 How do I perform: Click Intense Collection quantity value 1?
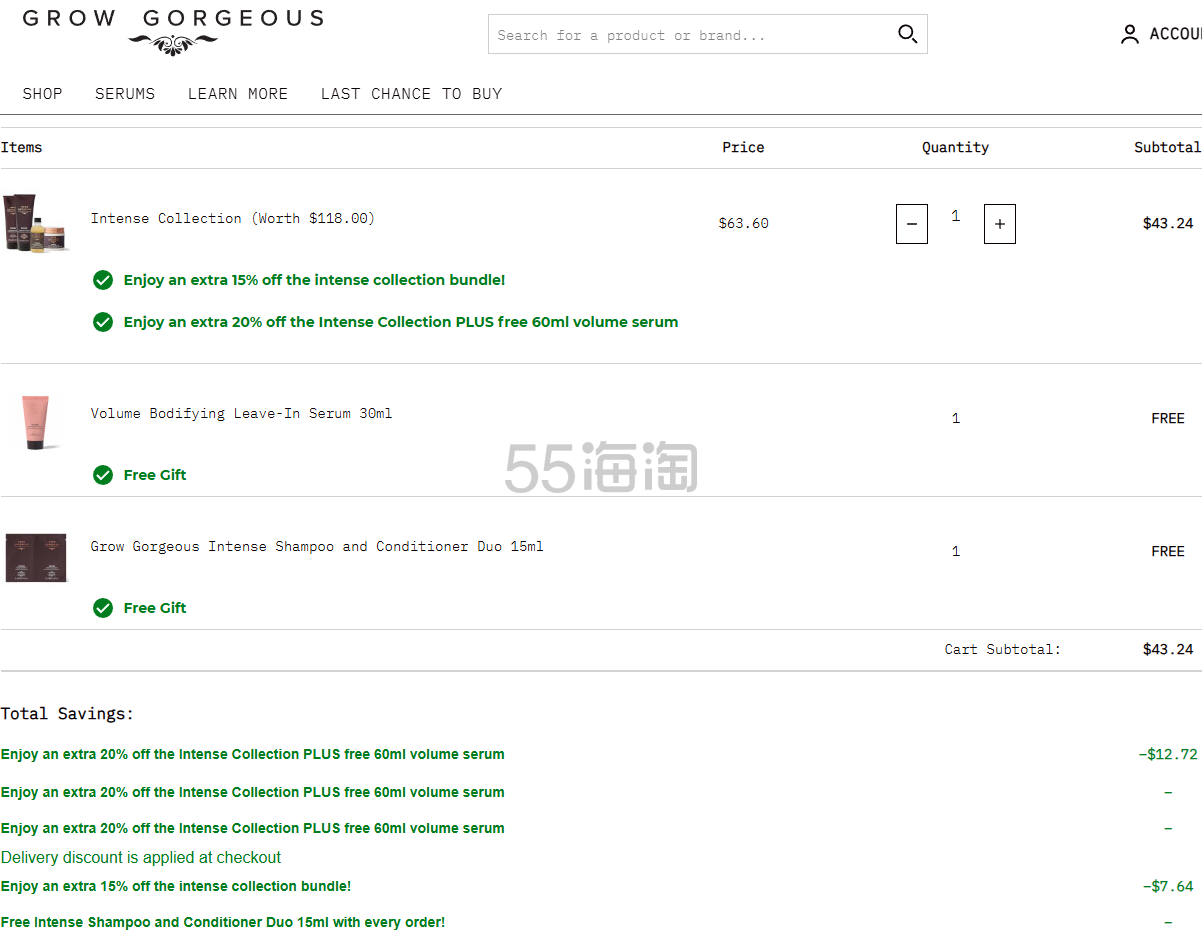coord(955,216)
